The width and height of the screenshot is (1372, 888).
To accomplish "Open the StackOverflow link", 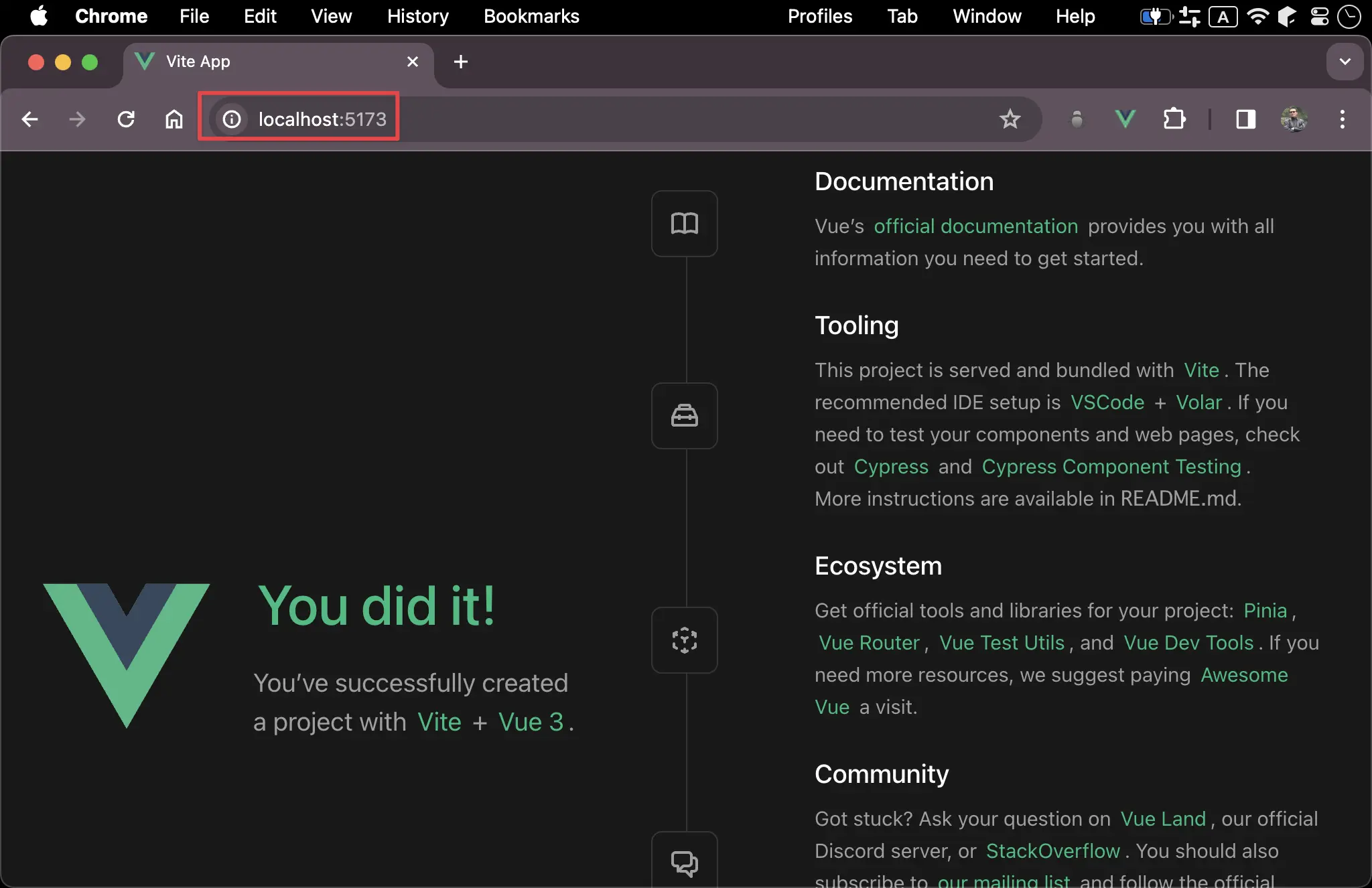I will pyautogui.click(x=1053, y=851).
